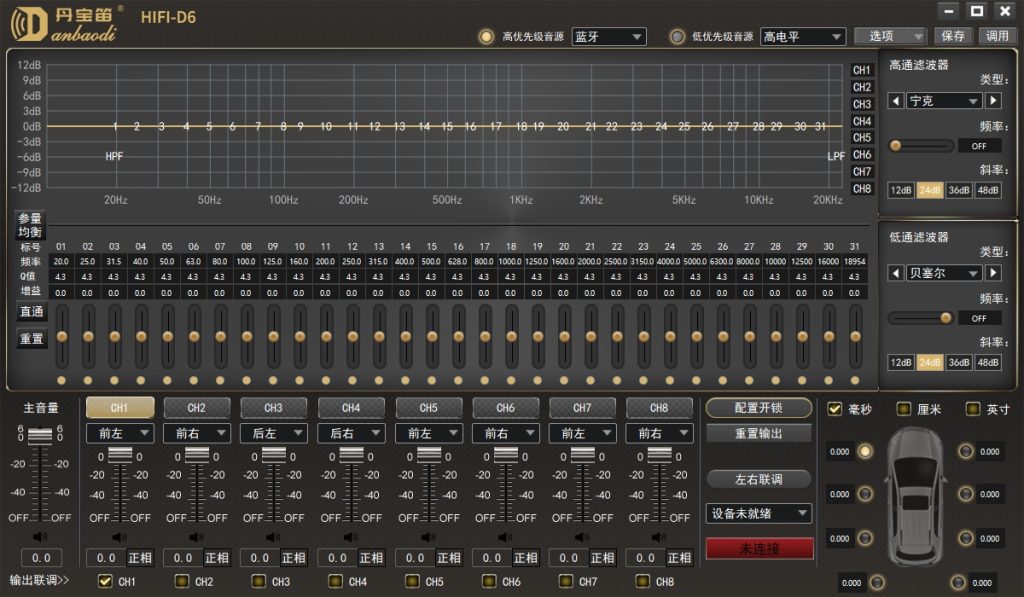Expand the 贝塞尔 low-pass filter type dropdown
The height and width of the screenshot is (597, 1024).
click(944, 273)
